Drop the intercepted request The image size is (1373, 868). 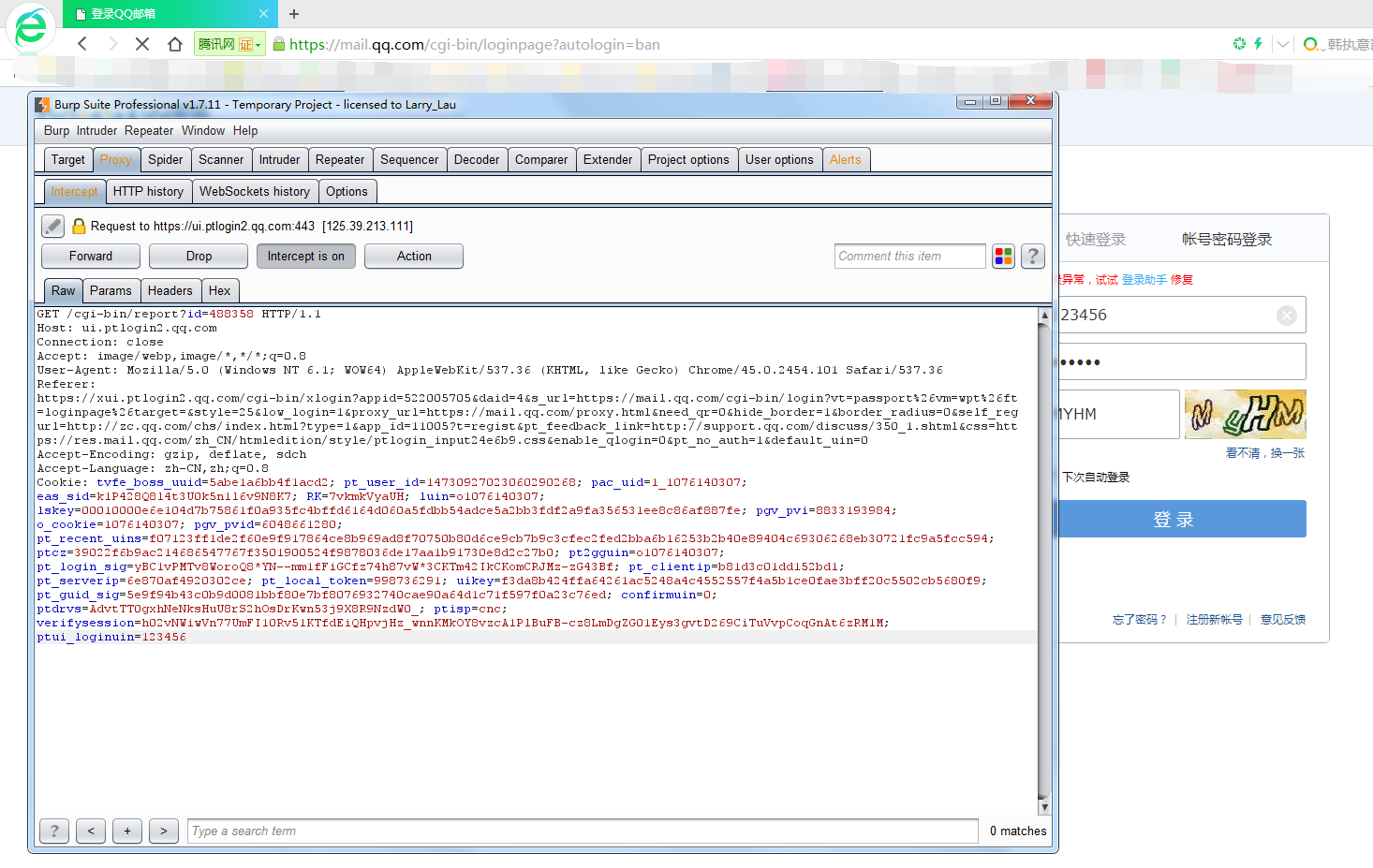tap(199, 256)
